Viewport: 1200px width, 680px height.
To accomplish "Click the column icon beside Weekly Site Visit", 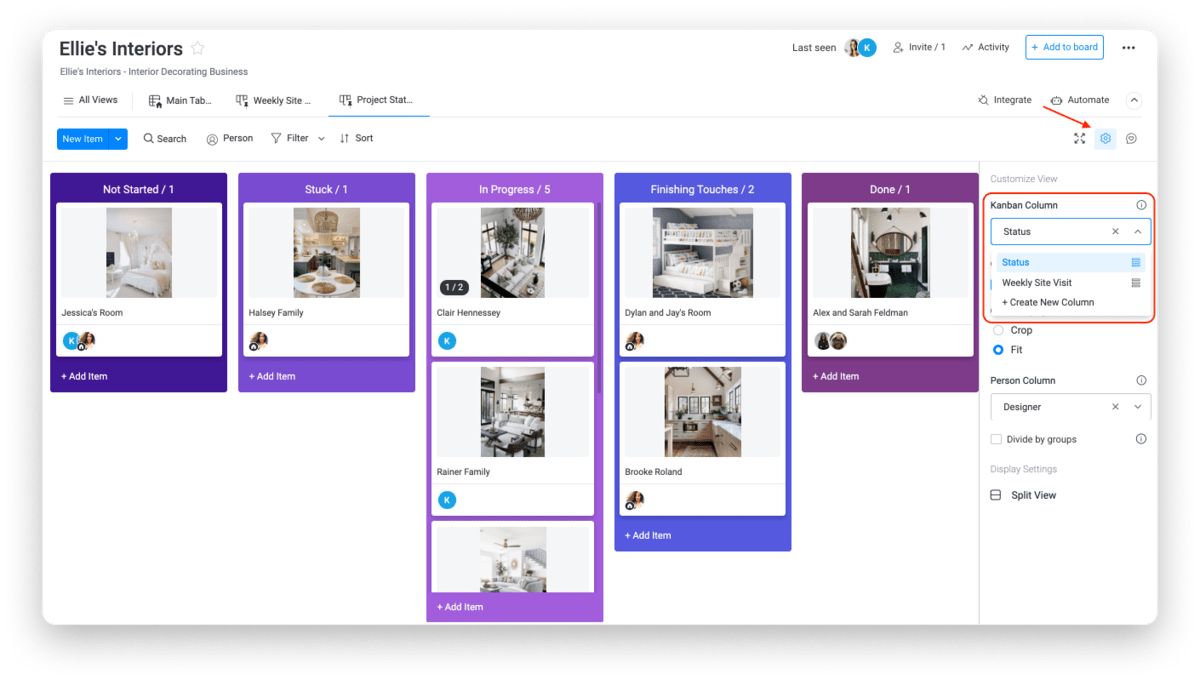I will point(1136,283).
